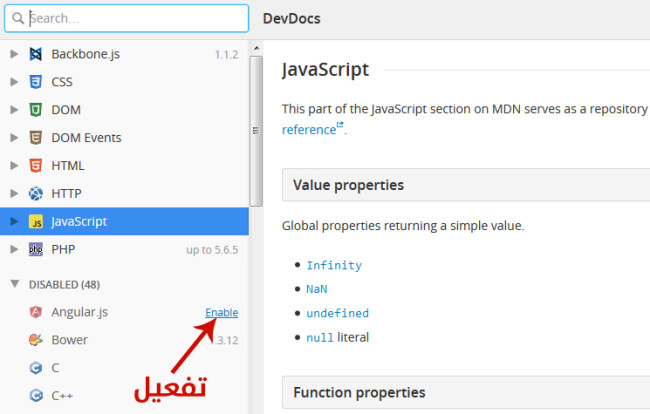Image resolution: width=650 pixels, height=414 pixels.
Task: Click the Bower bird icon
Action: pos(36,340)
